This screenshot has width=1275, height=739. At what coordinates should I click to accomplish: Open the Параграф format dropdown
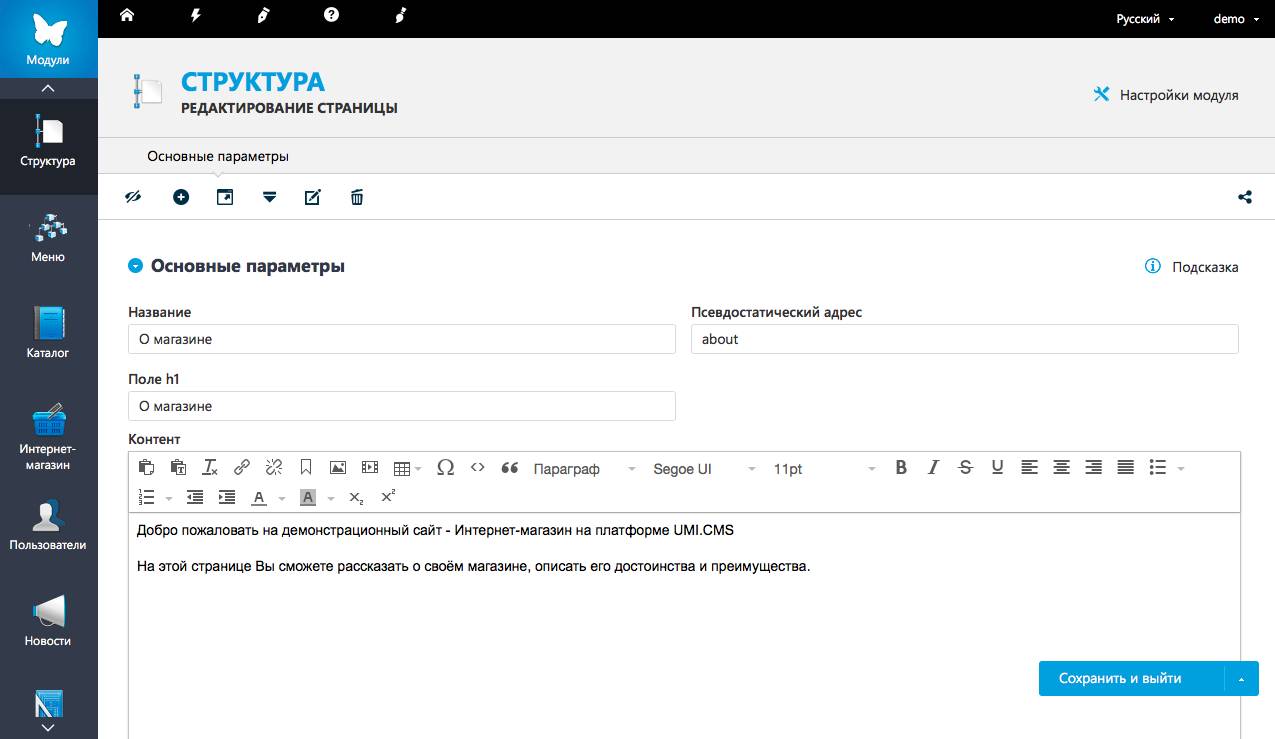coord(584,469)
